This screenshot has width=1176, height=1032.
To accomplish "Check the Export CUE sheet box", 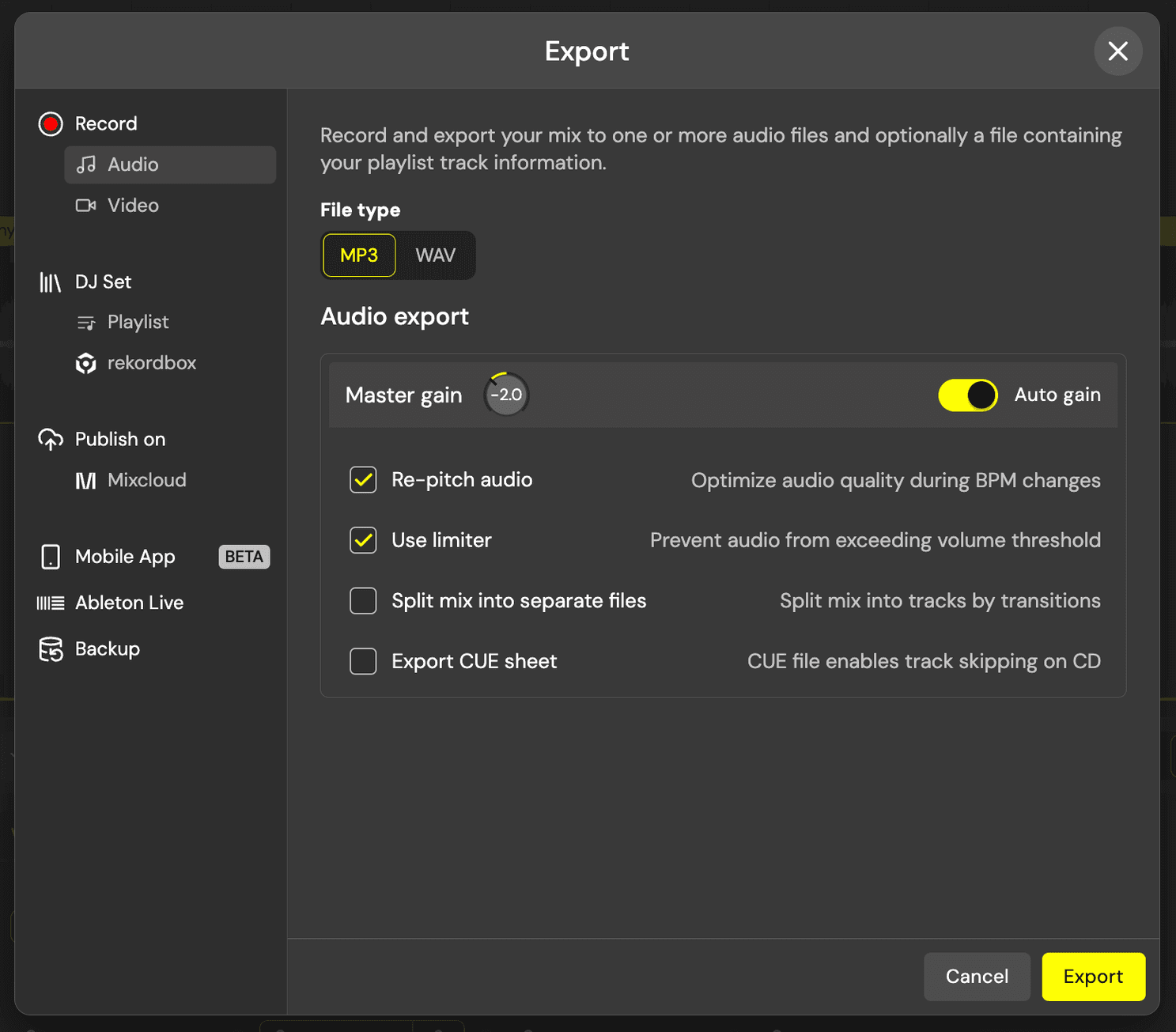I will pos(363,661).
